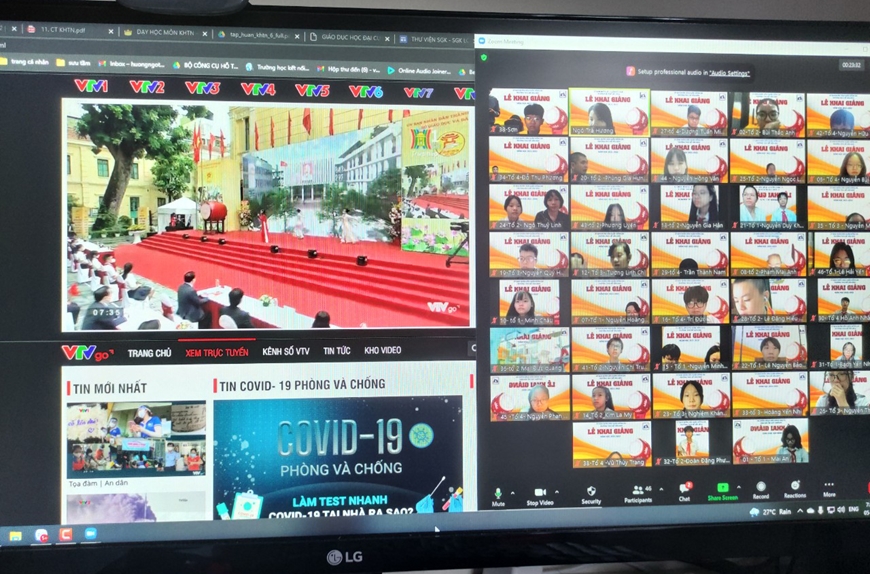Image resolution: width=870 pixels, height=574 pixels.
Task: Open the volume speaker icon in system tray
Action: click(841, 509)
